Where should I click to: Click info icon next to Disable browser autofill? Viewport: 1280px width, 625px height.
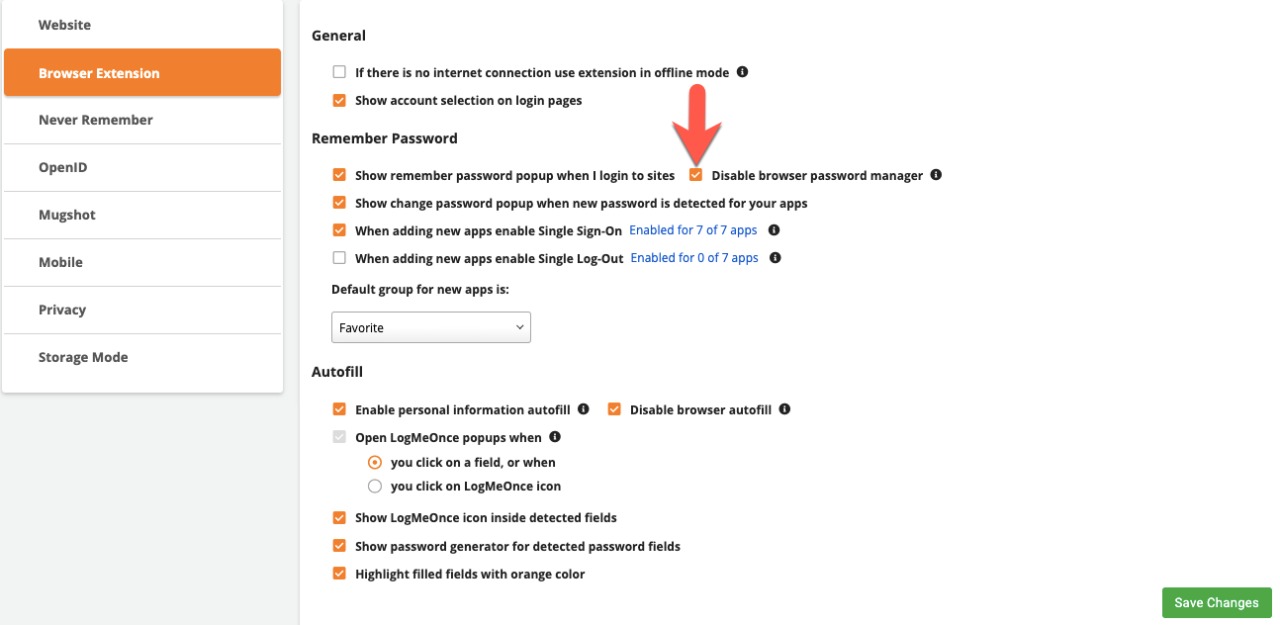click(785, 409)
